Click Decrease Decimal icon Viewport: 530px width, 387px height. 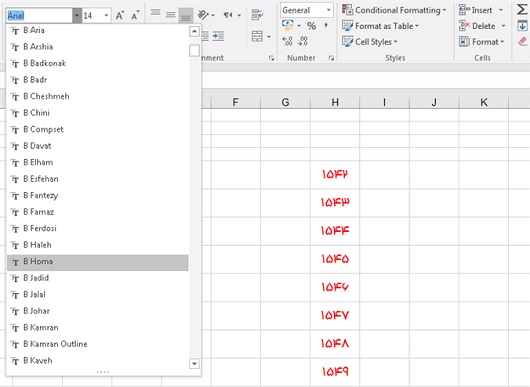[303, 41]
